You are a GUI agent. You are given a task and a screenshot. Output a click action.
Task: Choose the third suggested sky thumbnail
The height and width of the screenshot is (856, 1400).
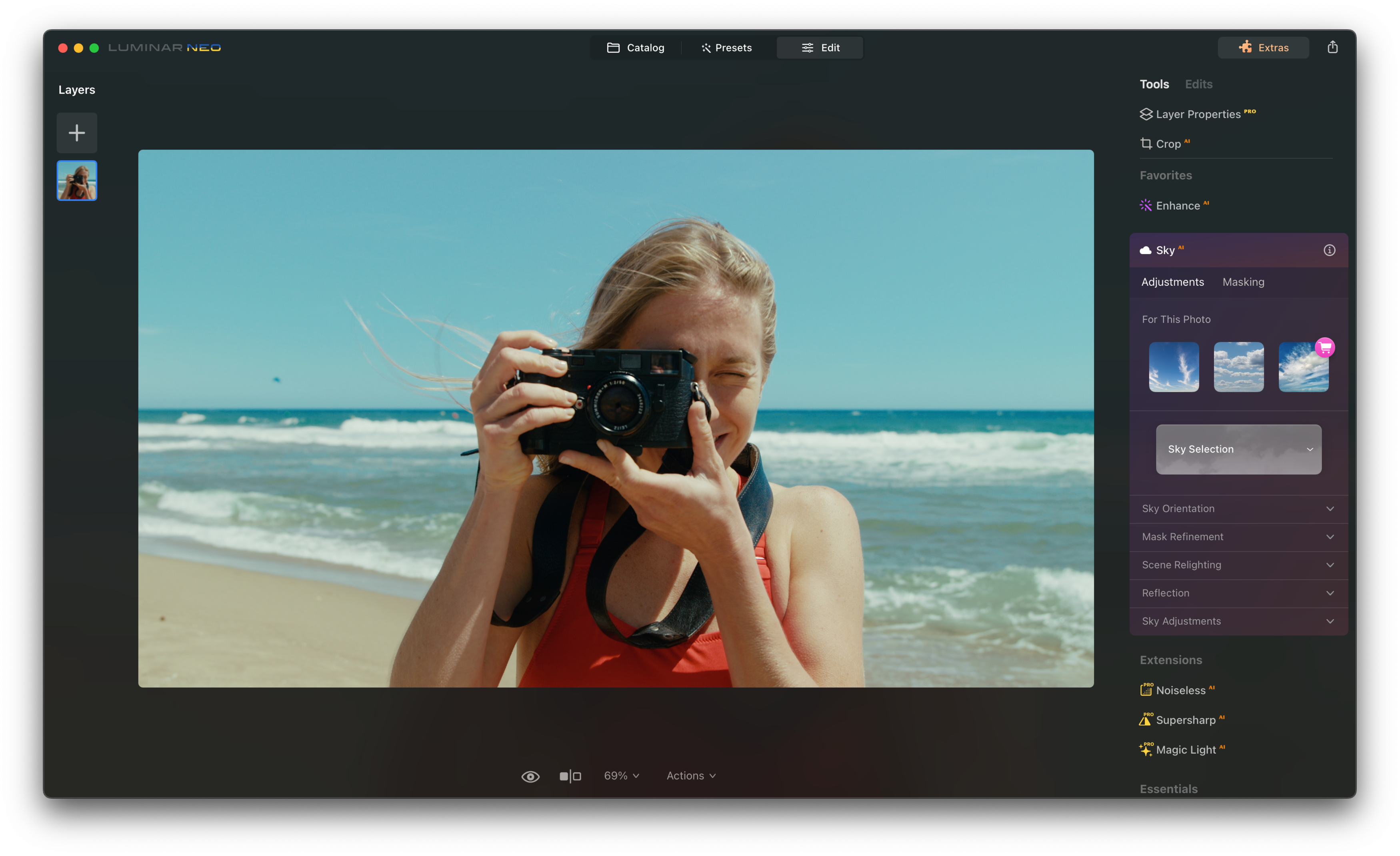[x=1304, y=367]
